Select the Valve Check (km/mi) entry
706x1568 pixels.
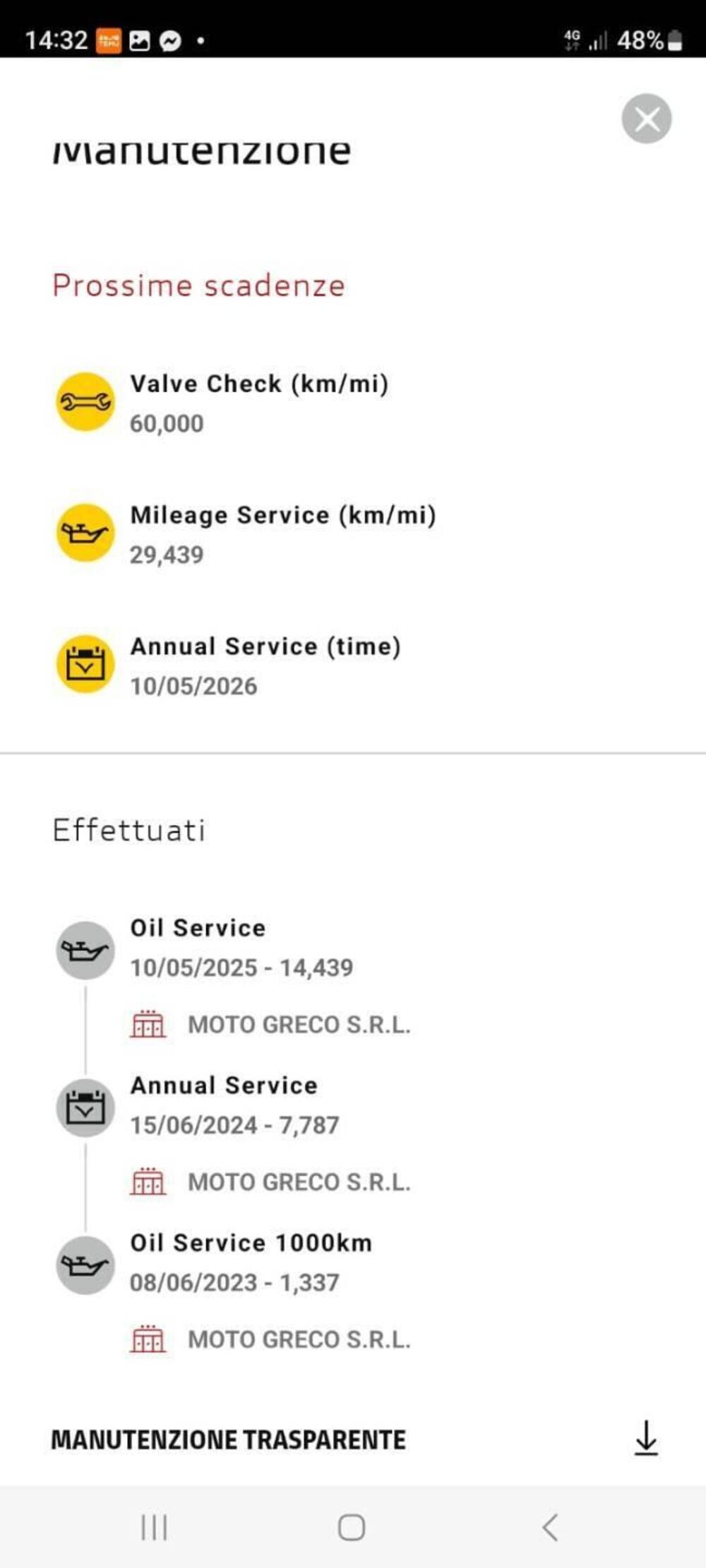click(x=259, y=385)
